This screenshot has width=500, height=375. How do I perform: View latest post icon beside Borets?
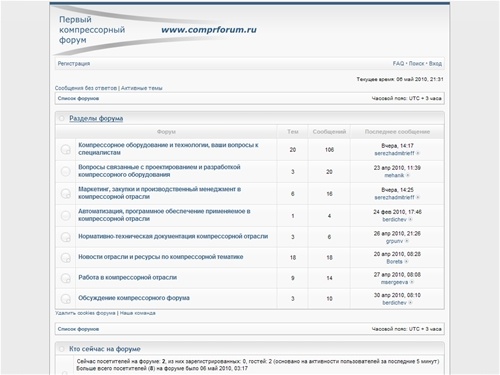[406, 262]
